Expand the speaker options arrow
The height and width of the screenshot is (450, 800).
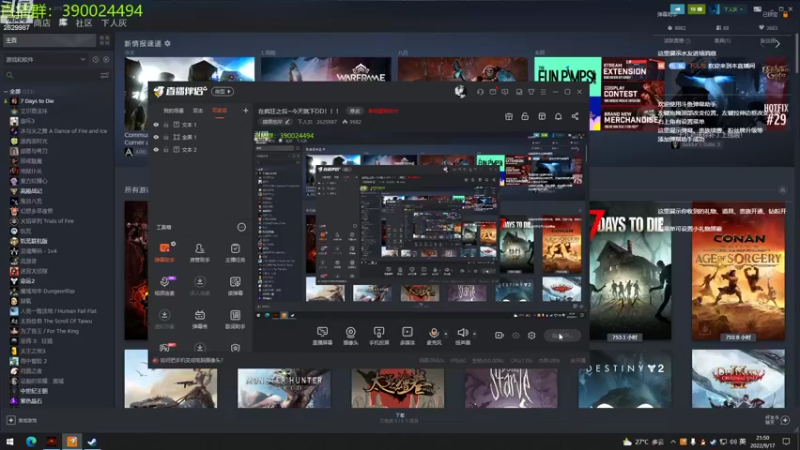click(474, 334)
